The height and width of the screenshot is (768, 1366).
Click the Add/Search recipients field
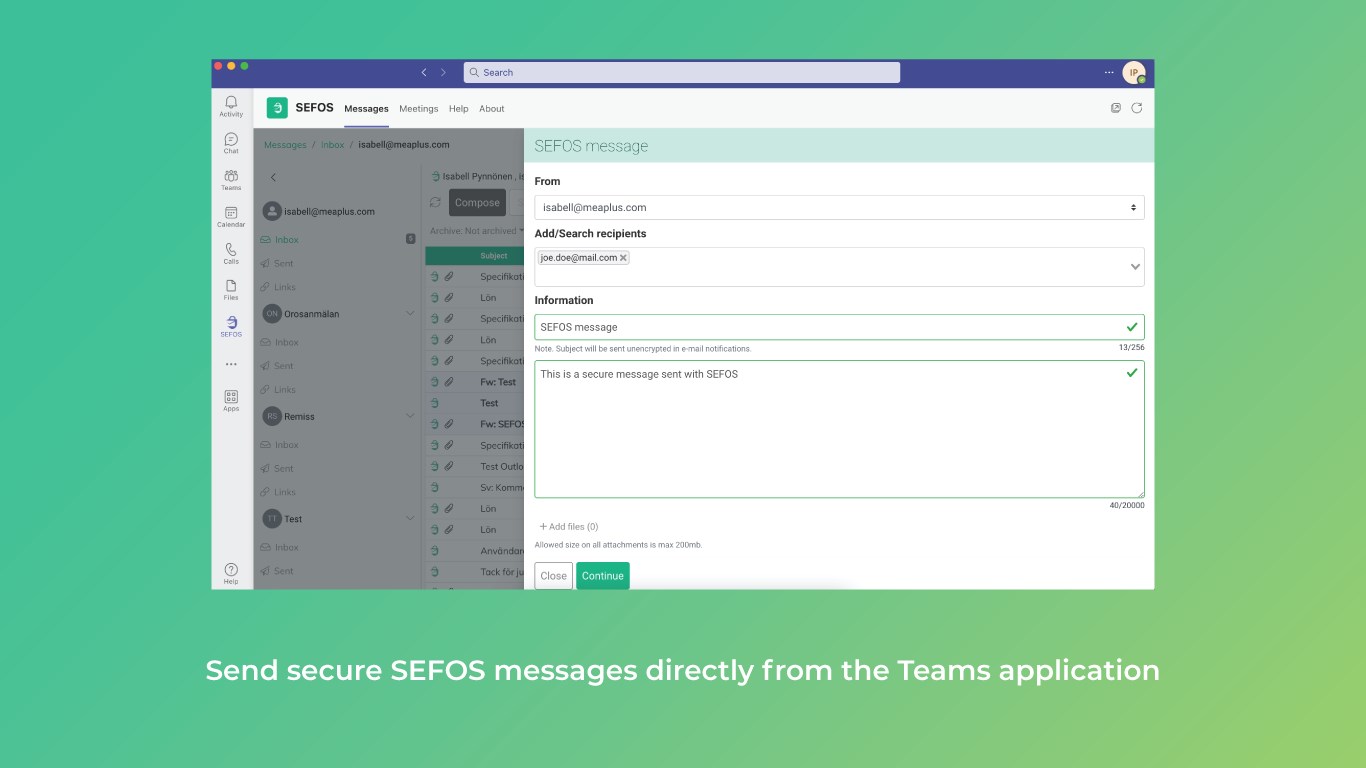click(839, 267)
